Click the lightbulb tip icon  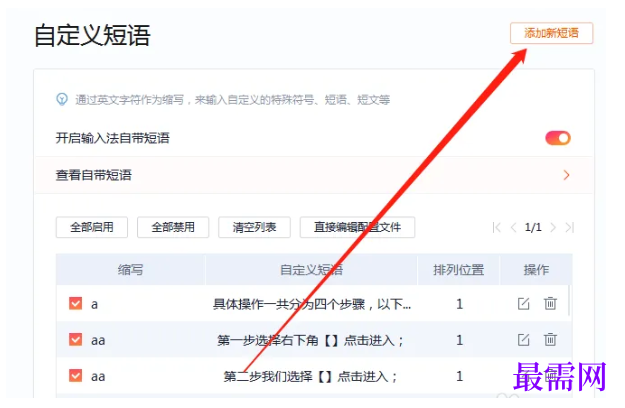tap(62, 99)
